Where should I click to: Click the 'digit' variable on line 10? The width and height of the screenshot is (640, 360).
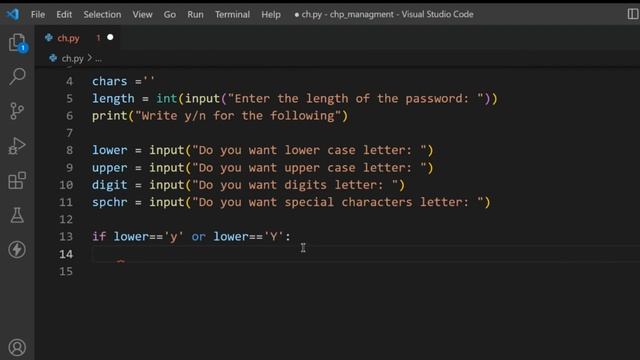click(x=109, y=185)
